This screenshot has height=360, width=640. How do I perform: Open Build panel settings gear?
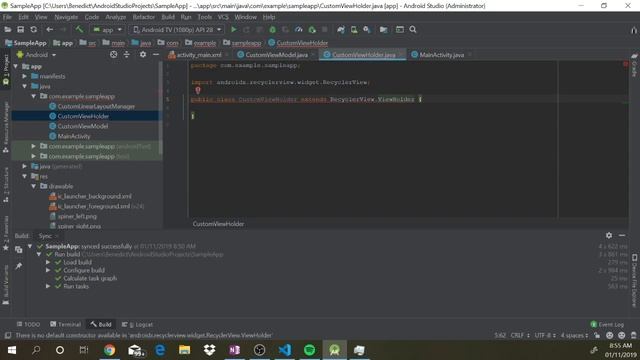click(609, 235)
